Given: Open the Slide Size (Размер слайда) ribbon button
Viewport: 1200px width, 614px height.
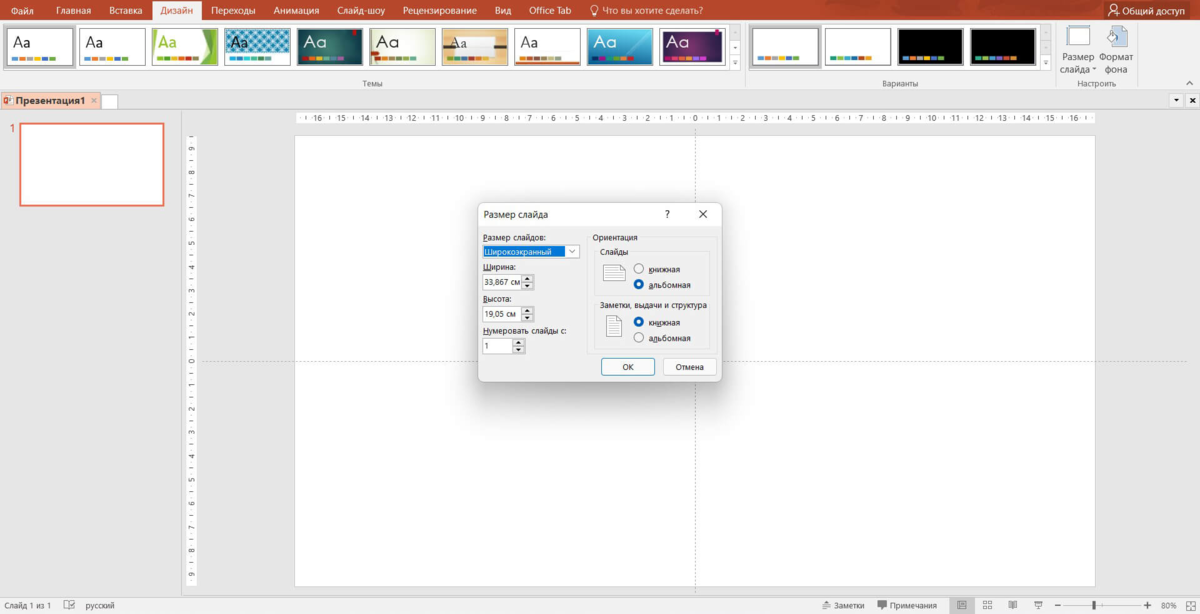Looking at the screenshot, I should tap(1078, 50).
